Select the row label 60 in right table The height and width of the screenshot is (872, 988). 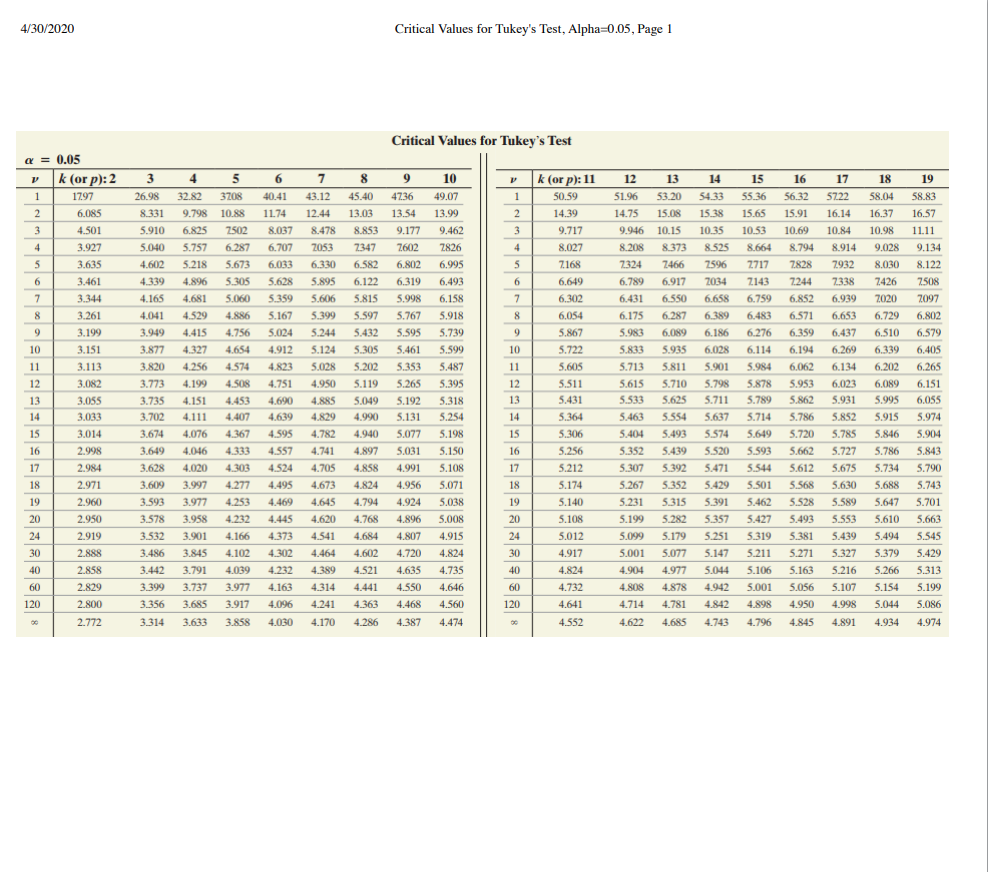pos(516,586)
